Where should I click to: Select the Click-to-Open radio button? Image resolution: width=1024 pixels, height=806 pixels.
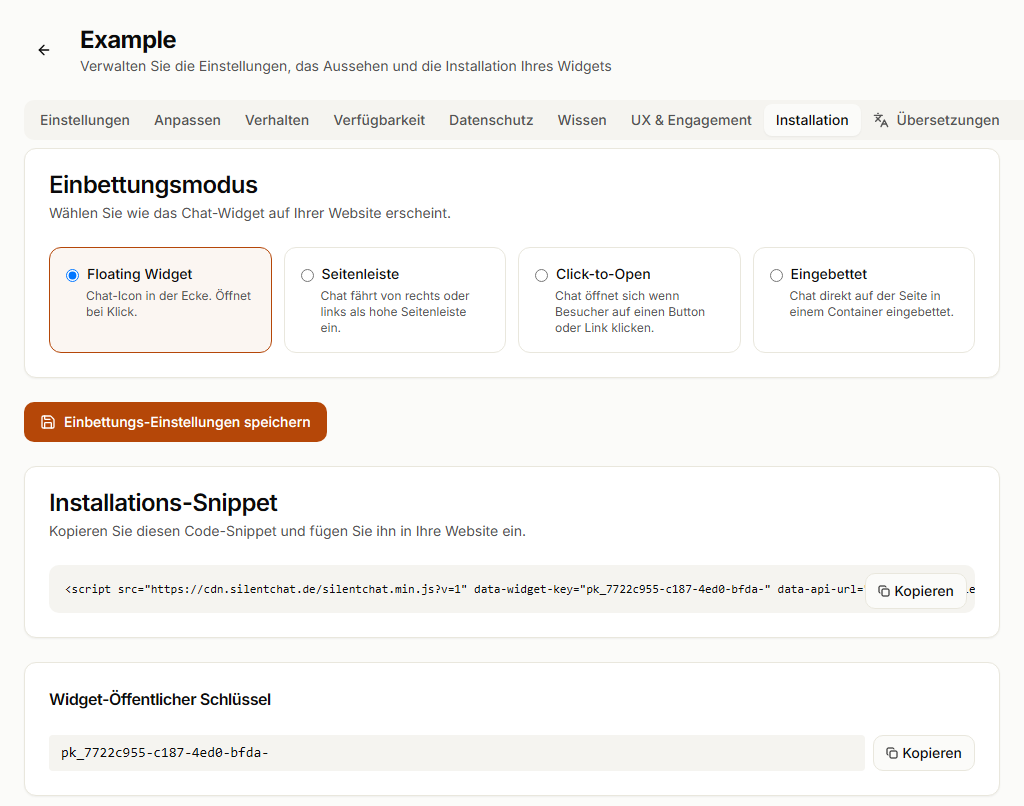pyautogui.click(x=541, y=275)
